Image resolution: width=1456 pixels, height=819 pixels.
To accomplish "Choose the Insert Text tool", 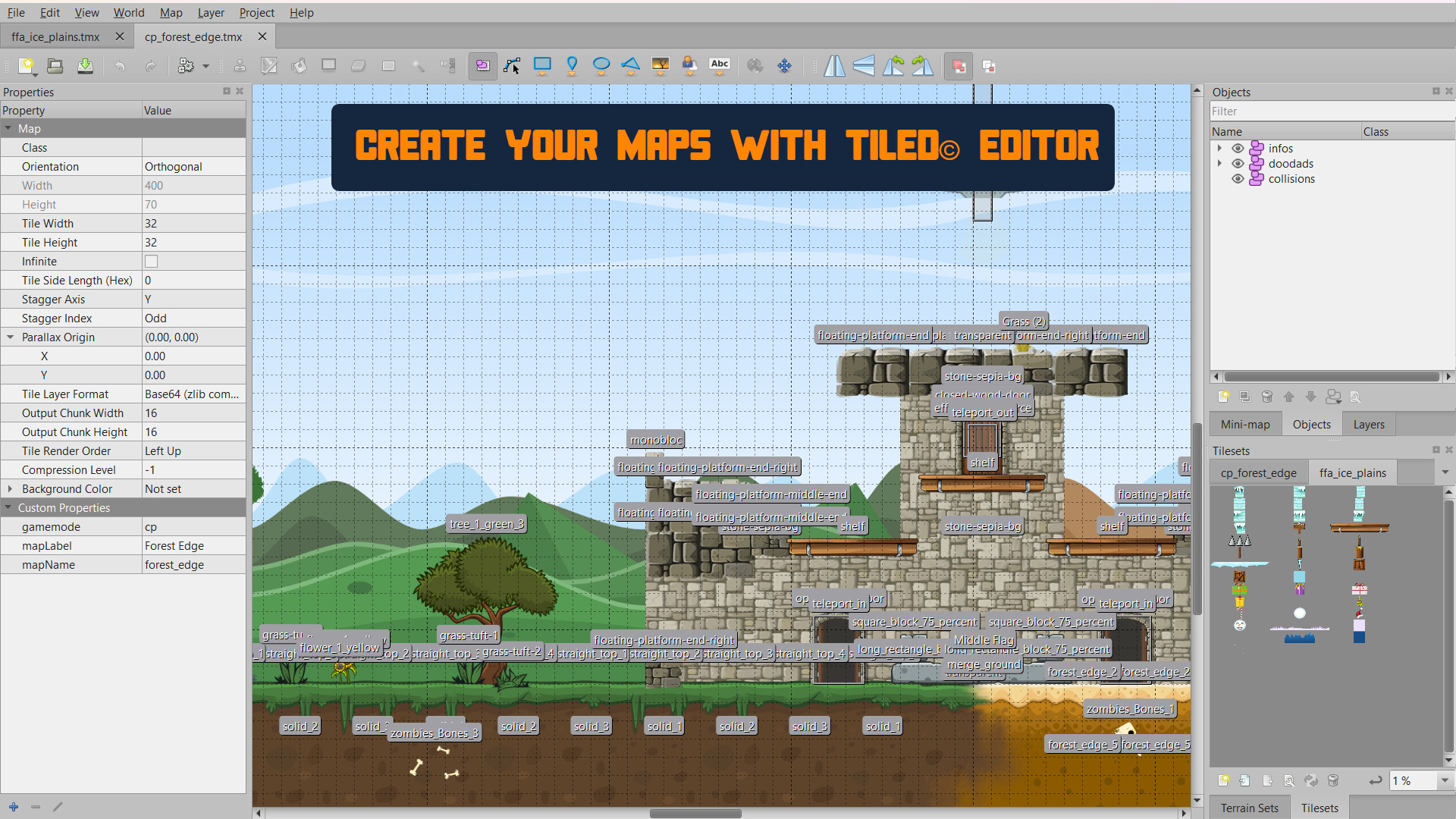I will pos(720,66).
